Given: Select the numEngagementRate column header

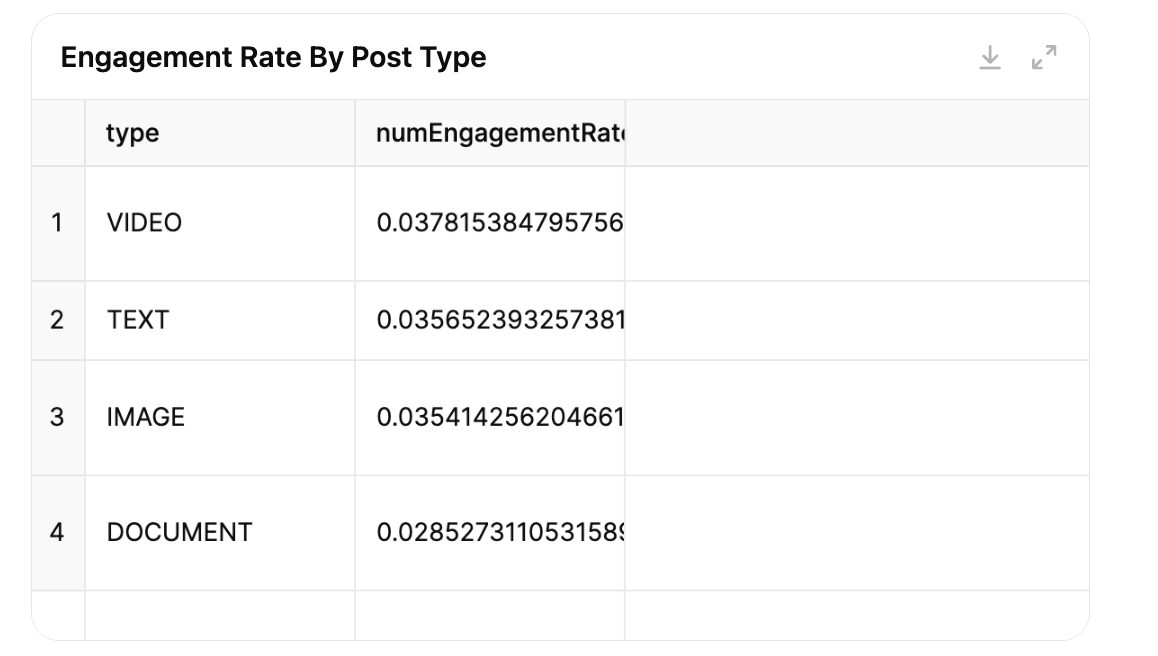Looking at the screenshot, I should [x=490, y=133].
